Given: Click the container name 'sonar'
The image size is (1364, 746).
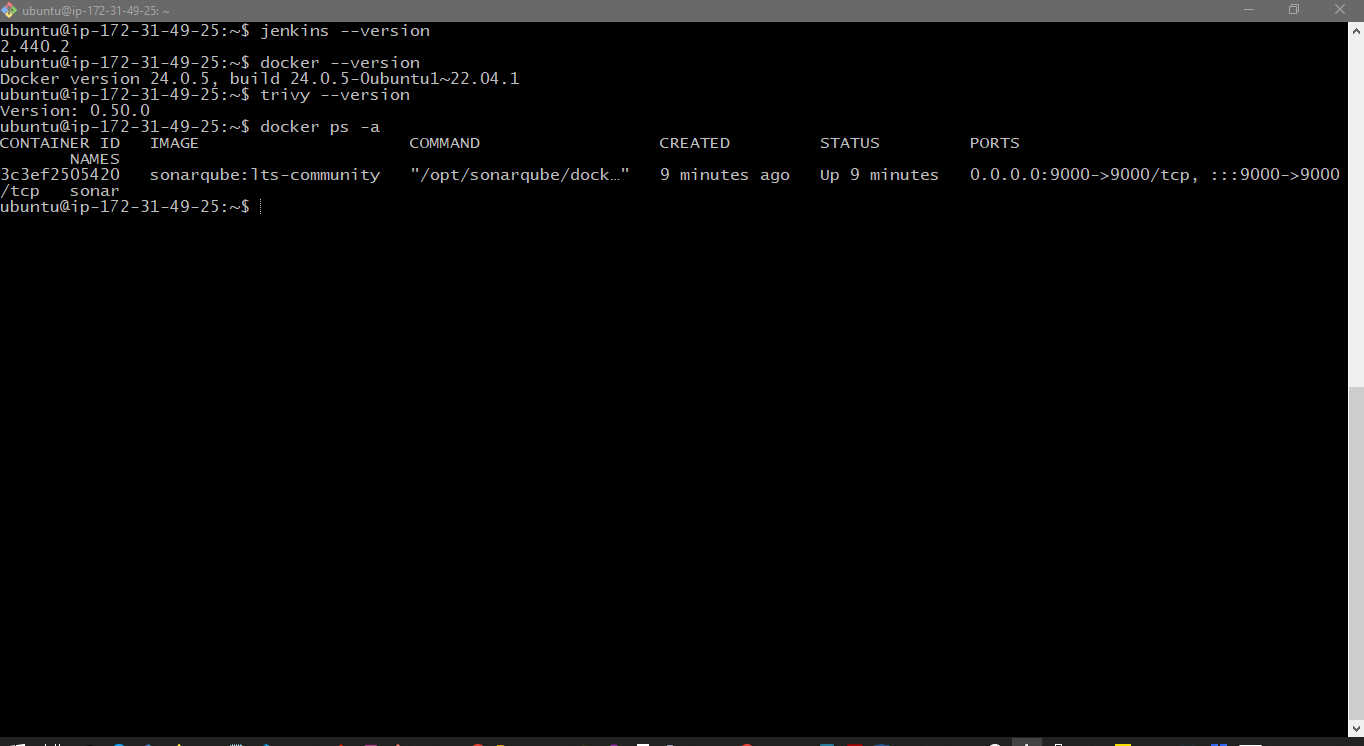Looking at the screenshot, I should click(x=94, y=191).
